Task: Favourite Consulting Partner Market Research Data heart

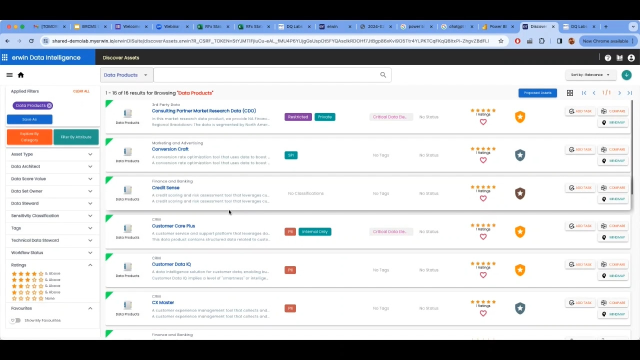Action: point(483,122)
